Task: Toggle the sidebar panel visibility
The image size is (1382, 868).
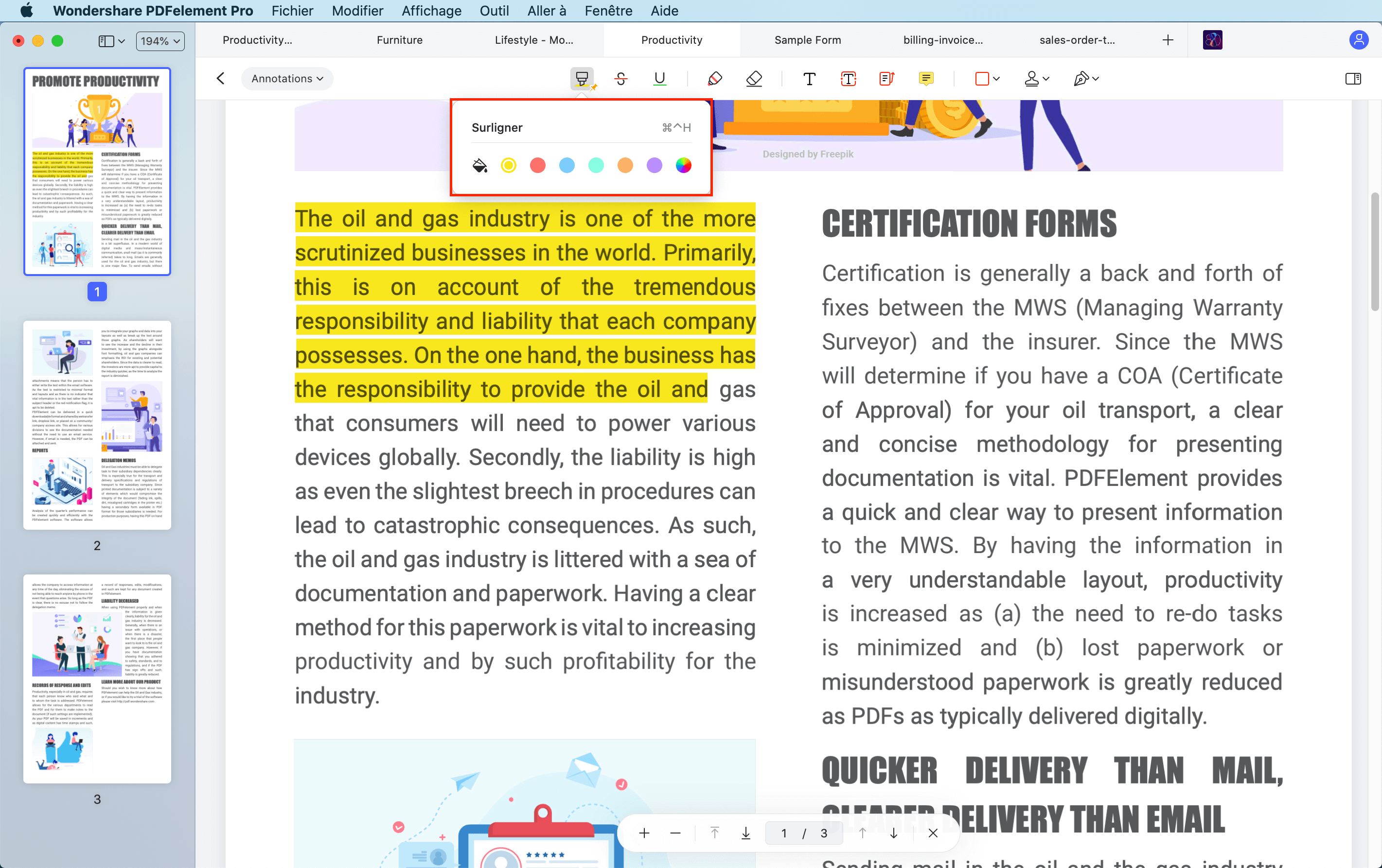Action: point(105,40)
